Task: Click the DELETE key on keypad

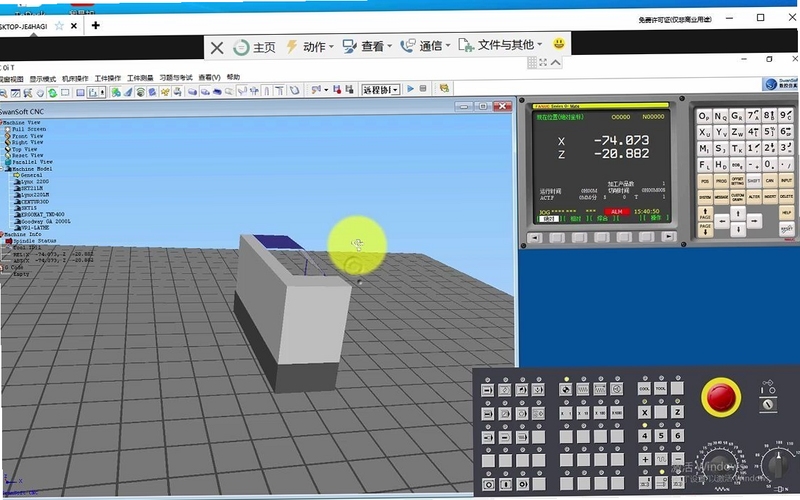Action: [x=786, y=196]
